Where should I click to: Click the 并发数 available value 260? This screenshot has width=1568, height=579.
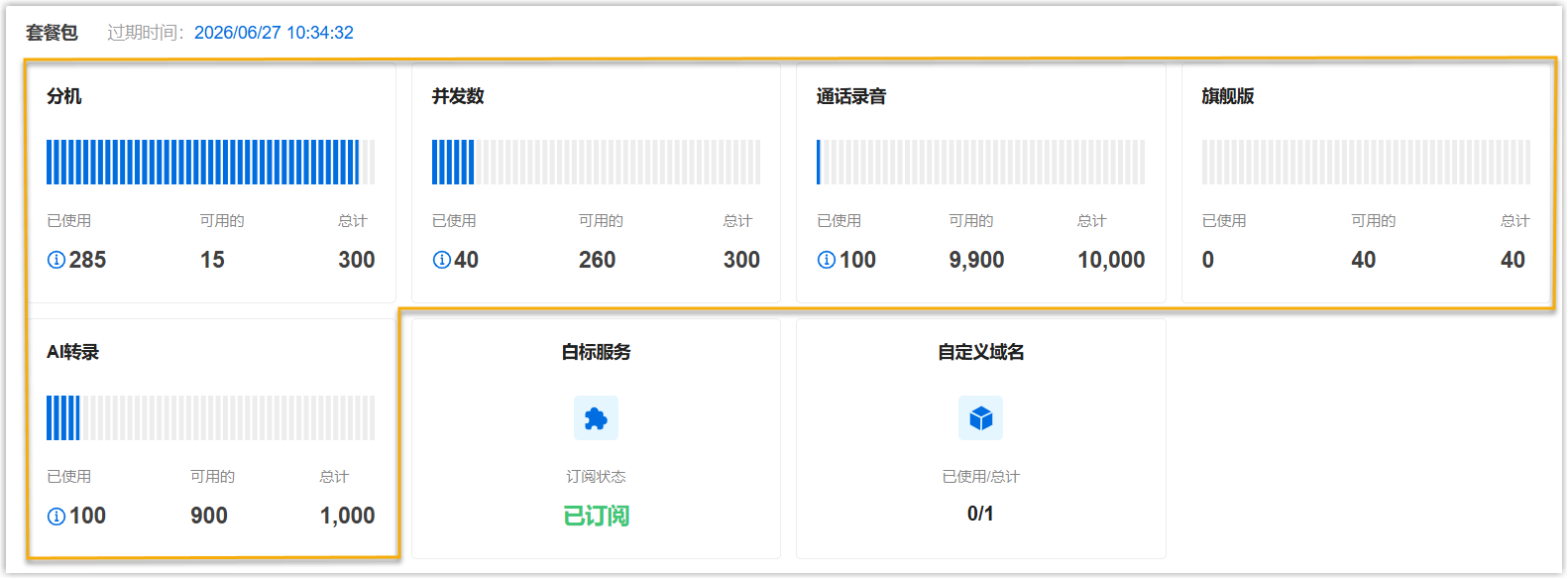[x=597, y=260]
